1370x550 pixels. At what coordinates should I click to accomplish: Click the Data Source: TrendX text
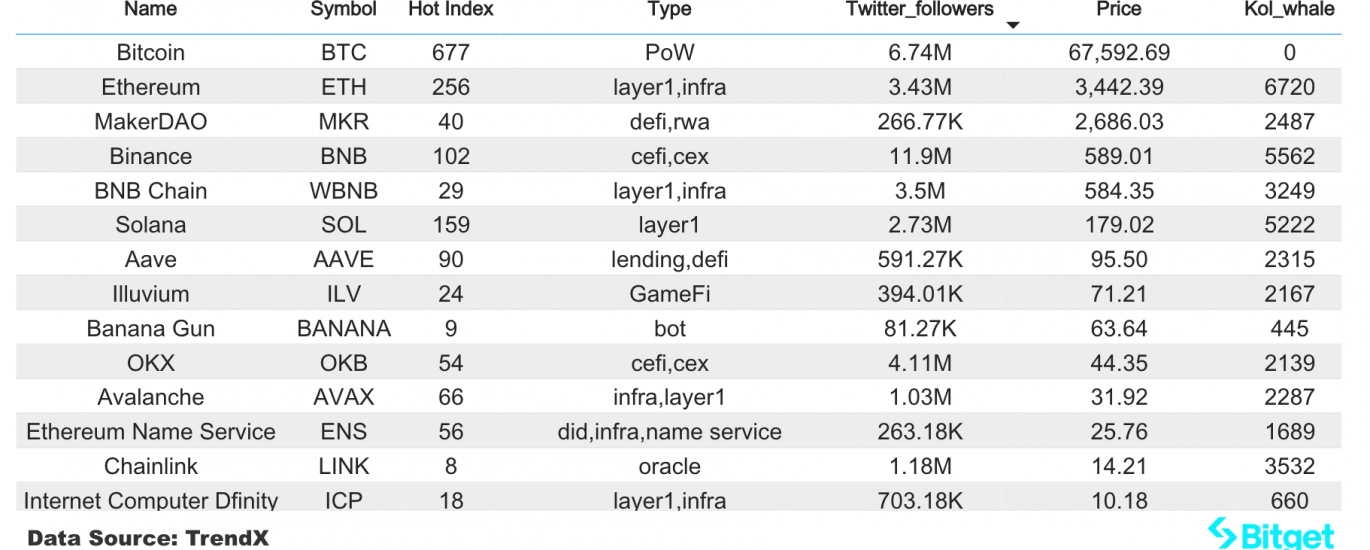(148, 538)
